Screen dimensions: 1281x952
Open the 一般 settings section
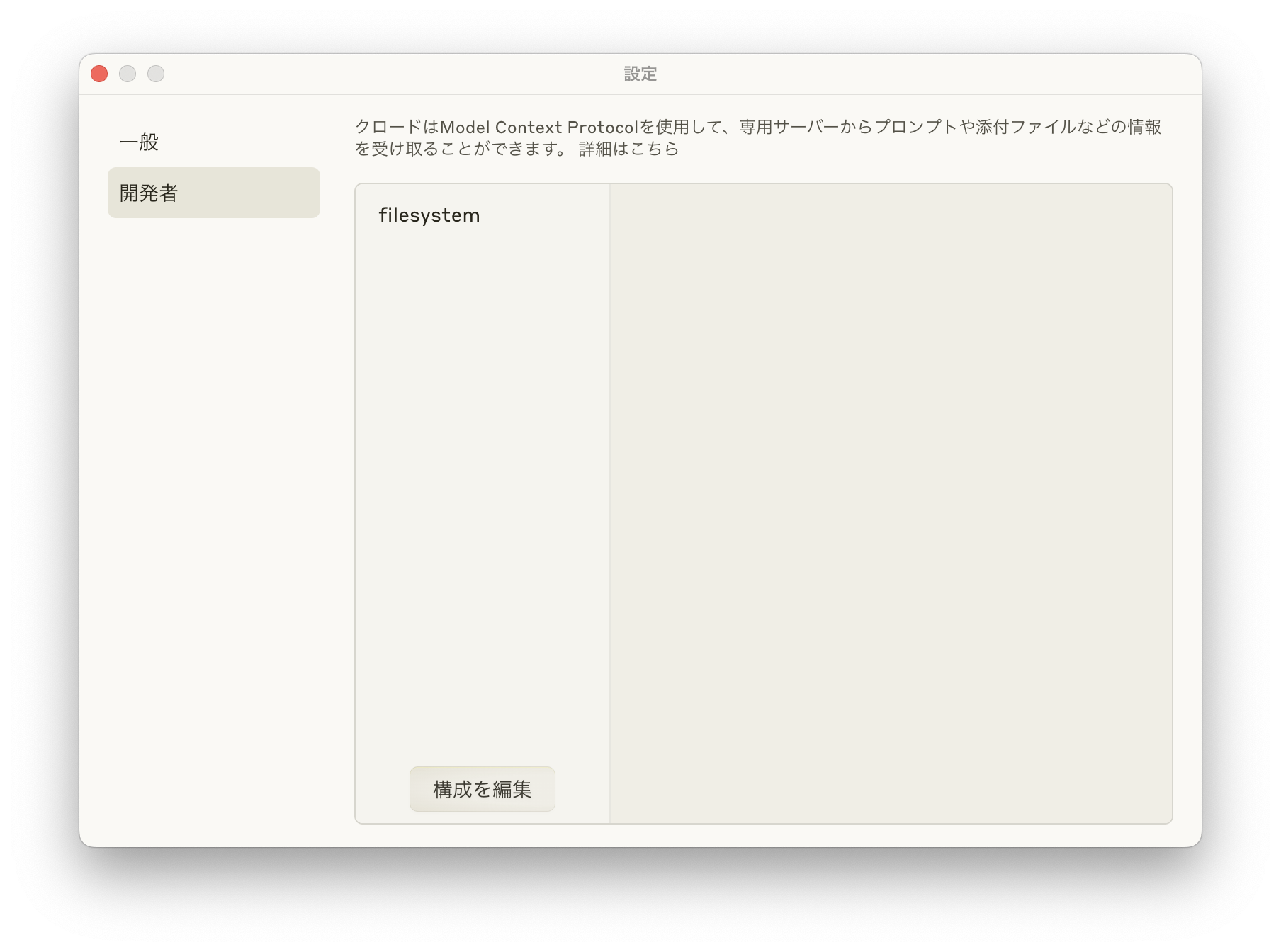coord(213,142)
